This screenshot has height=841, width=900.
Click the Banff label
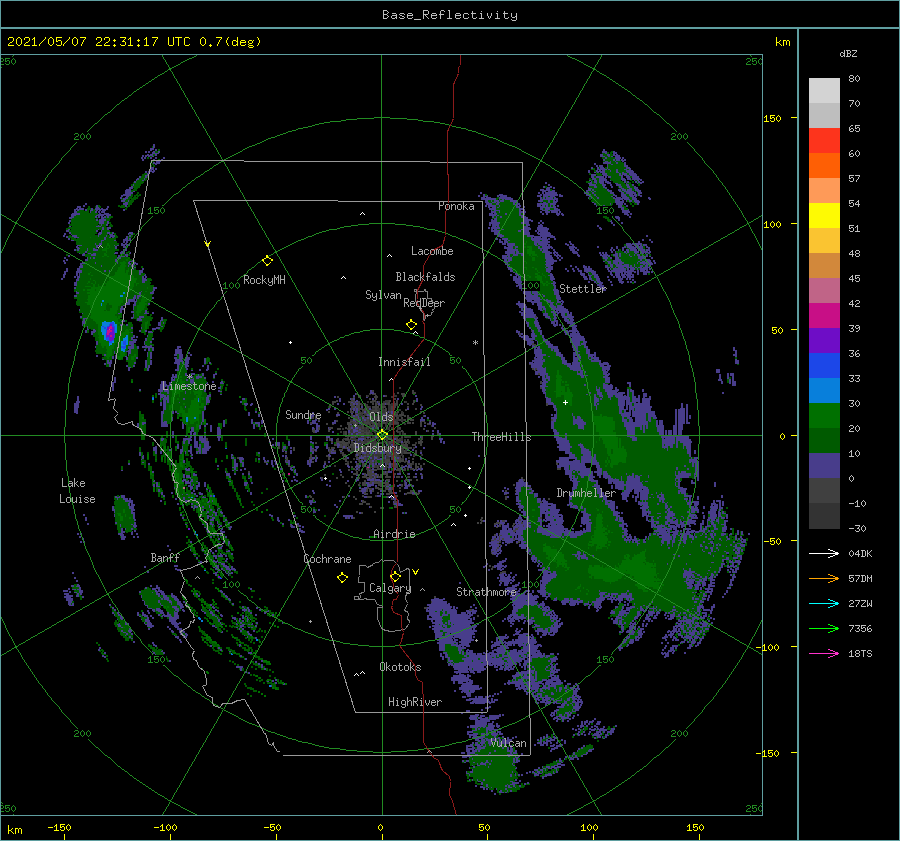(165, 557)
